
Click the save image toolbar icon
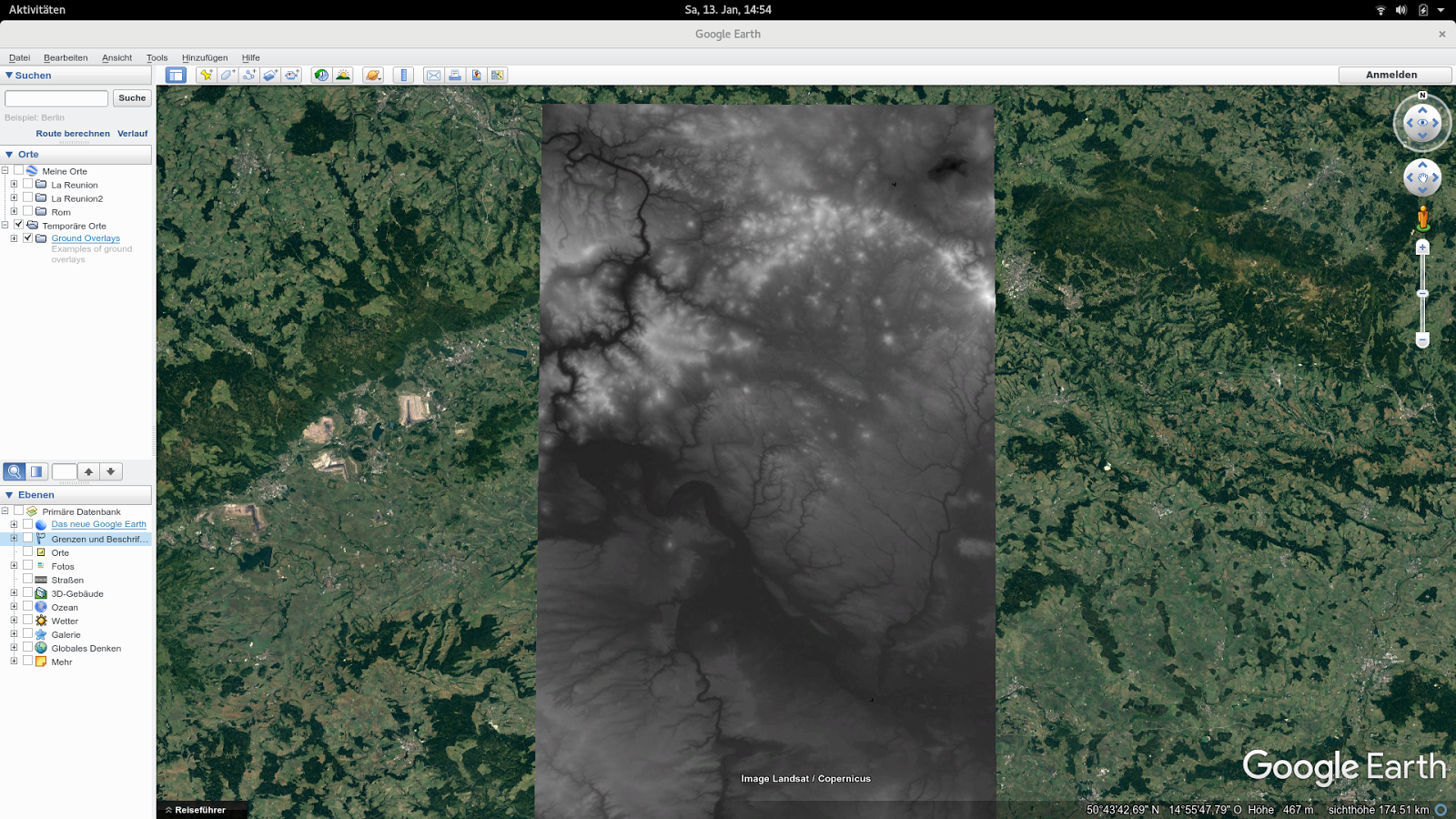click(476, 75)
